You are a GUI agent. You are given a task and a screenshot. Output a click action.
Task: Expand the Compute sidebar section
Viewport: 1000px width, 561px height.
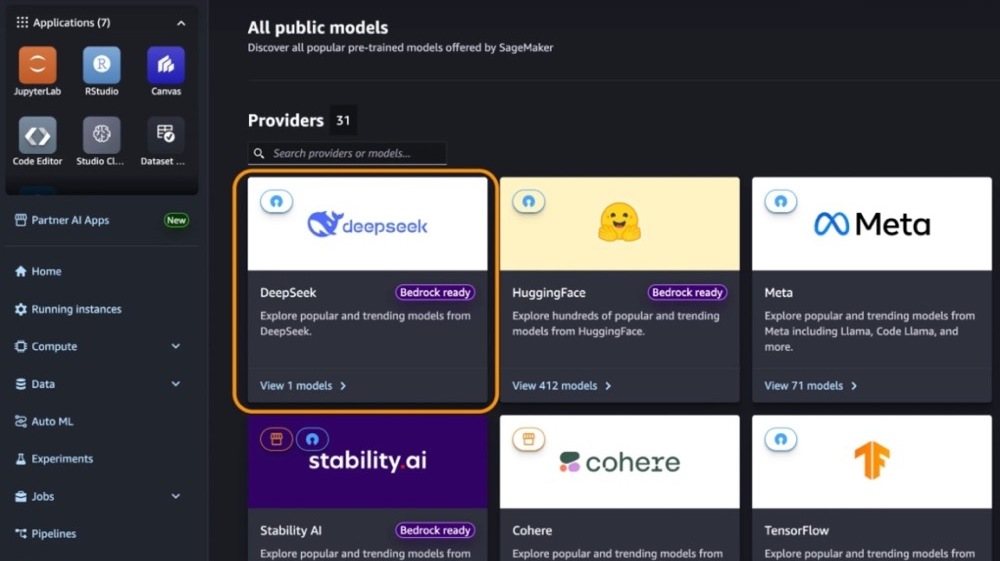click(x=176, y=347)
